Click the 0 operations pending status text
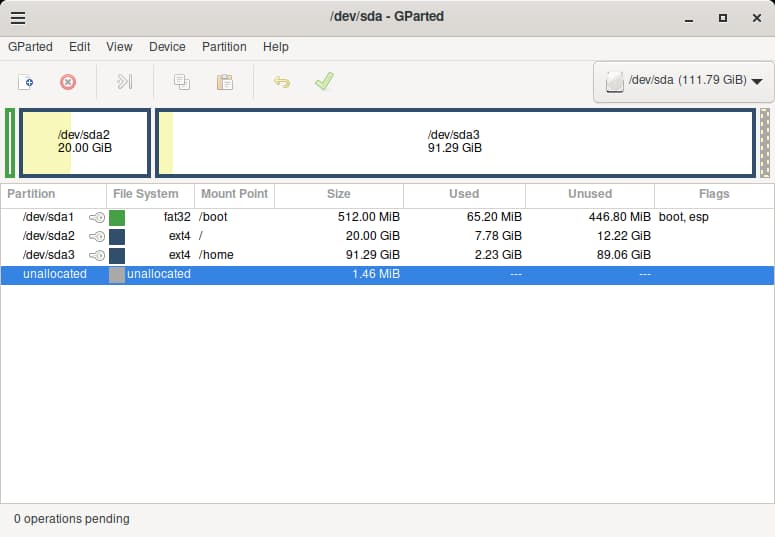Screen dimensions: 775x537 pyautogui.click(x=72, y=519)
